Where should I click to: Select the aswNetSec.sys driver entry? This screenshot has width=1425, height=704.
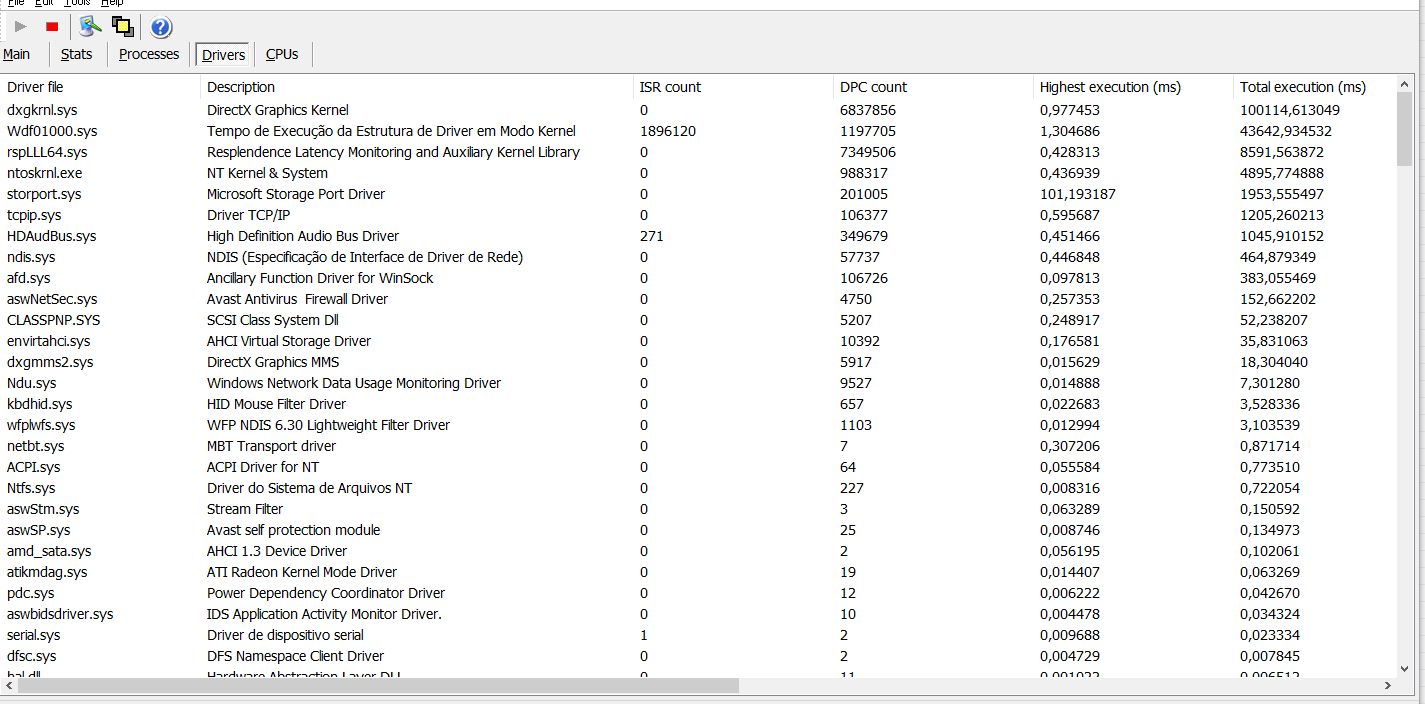click(x=52, y=299)
